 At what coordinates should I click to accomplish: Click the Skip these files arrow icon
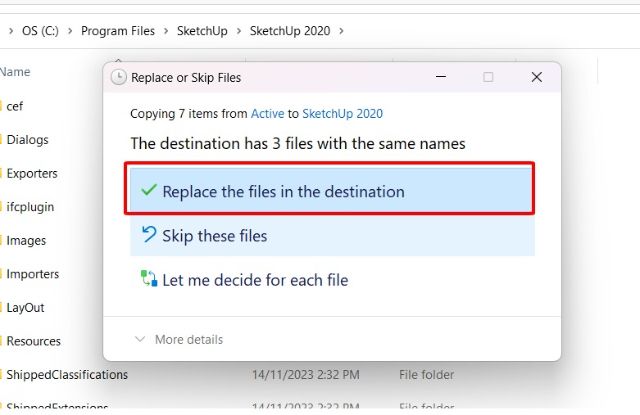point(149,236)
